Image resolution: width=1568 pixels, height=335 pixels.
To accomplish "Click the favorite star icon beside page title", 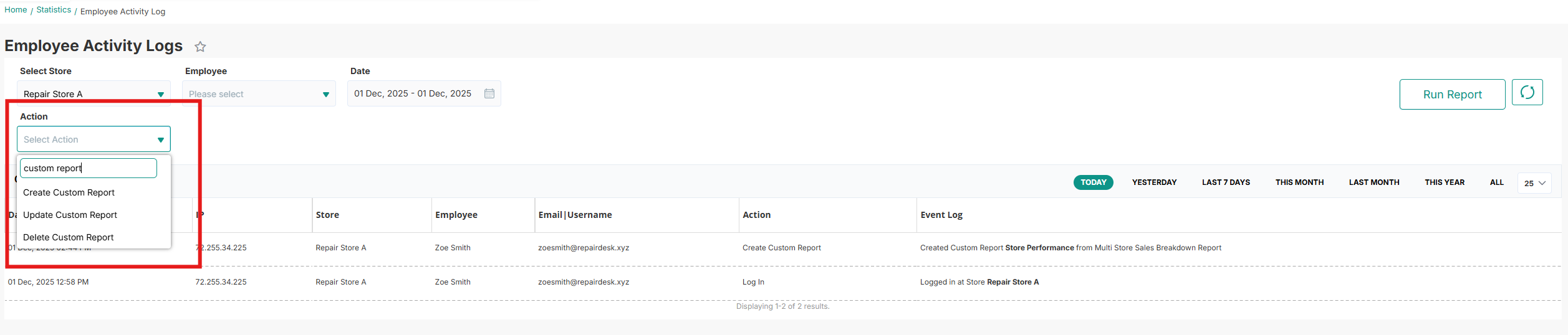I will coord(200,47).
